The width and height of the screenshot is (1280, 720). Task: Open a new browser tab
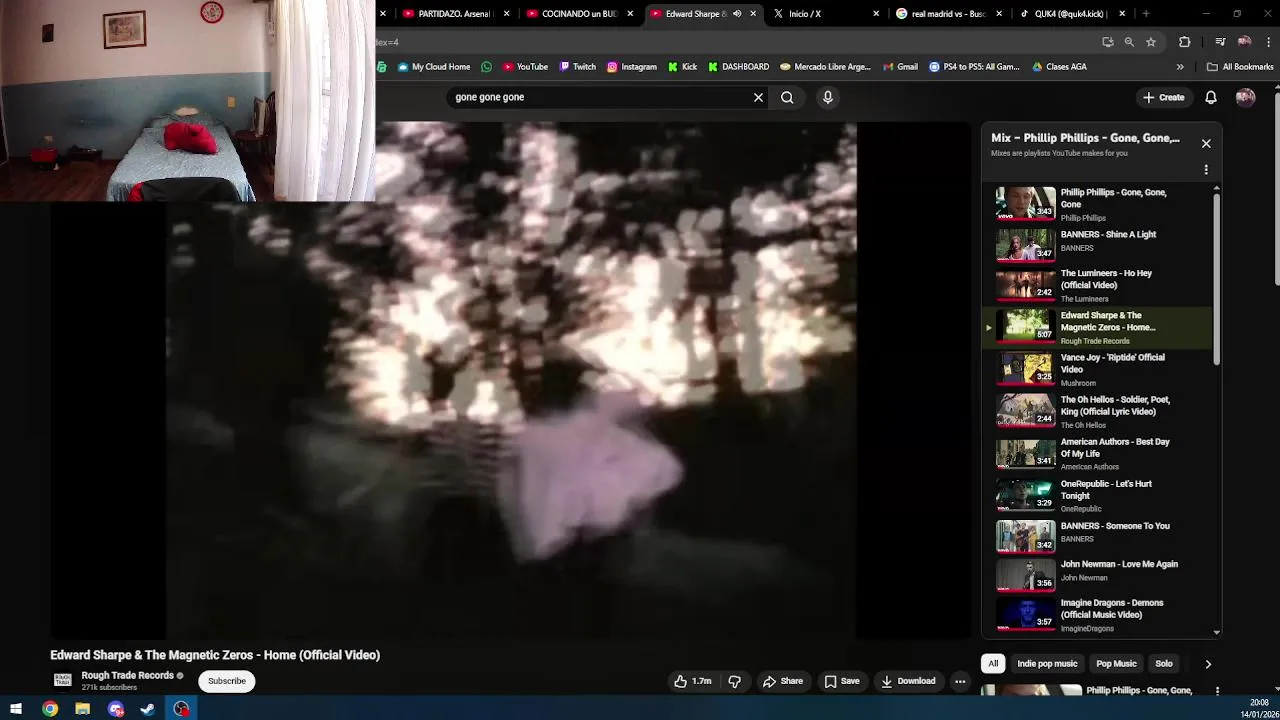[x=1146, y=14]
